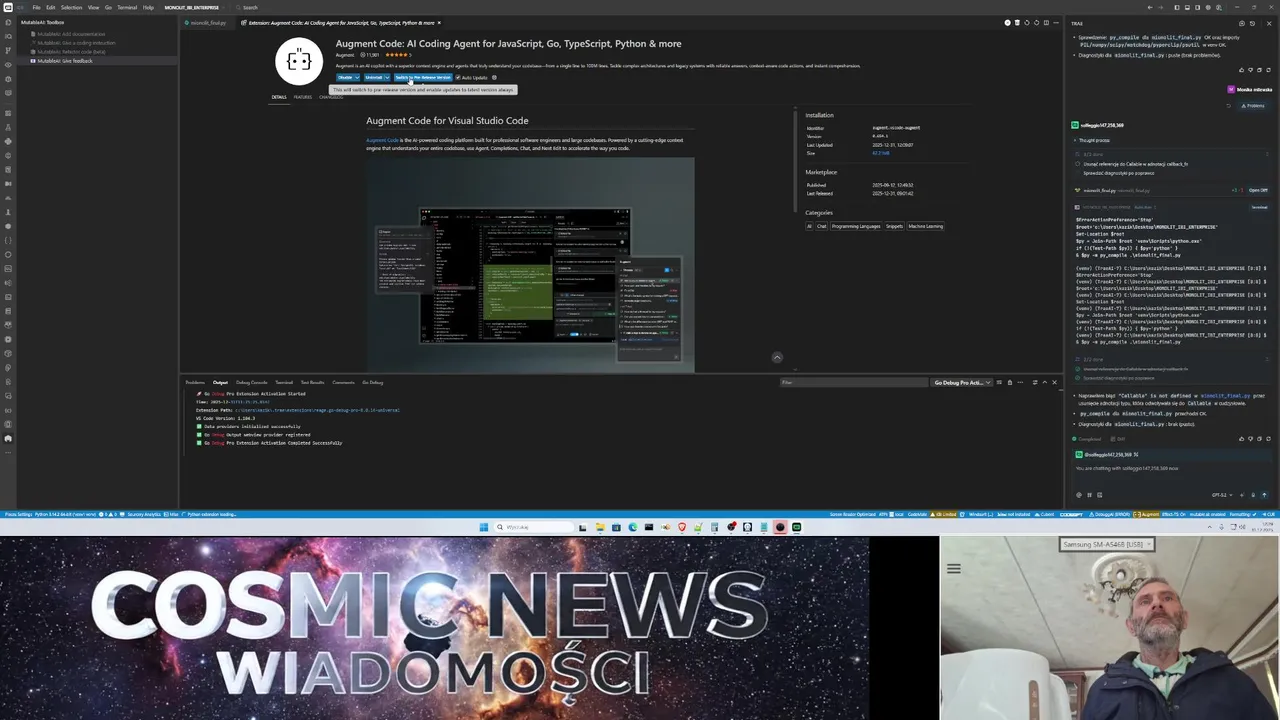
Task: Click the title bar Search box
Action: 250,7
